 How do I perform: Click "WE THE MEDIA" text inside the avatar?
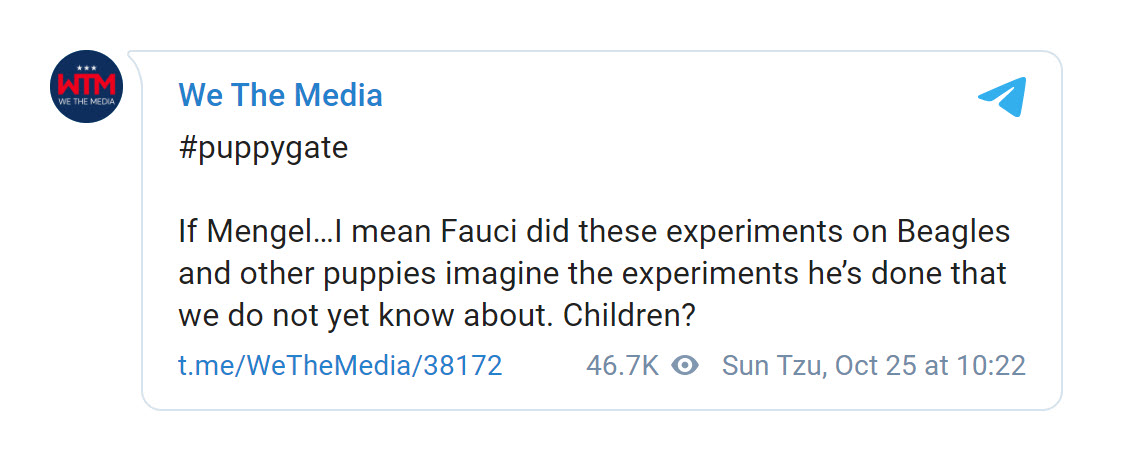(x=86, y=102)
